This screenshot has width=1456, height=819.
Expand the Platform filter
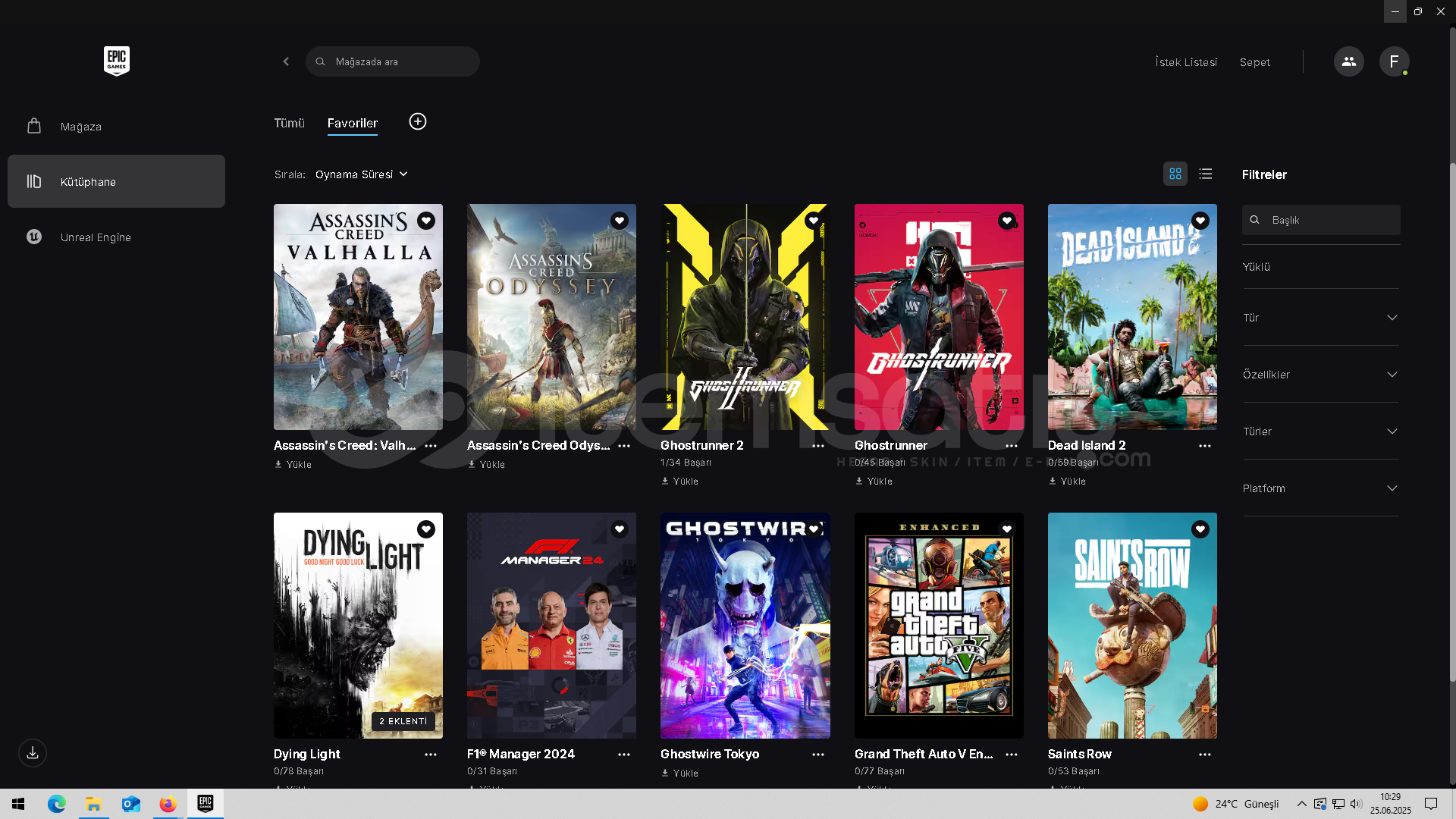pyautogui.click(x=1321, y=488)
